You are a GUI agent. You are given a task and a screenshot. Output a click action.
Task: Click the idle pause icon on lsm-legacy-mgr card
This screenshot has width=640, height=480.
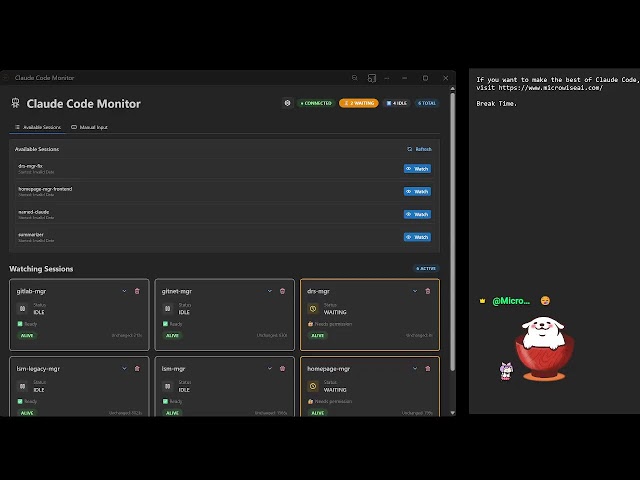(22, 386)
